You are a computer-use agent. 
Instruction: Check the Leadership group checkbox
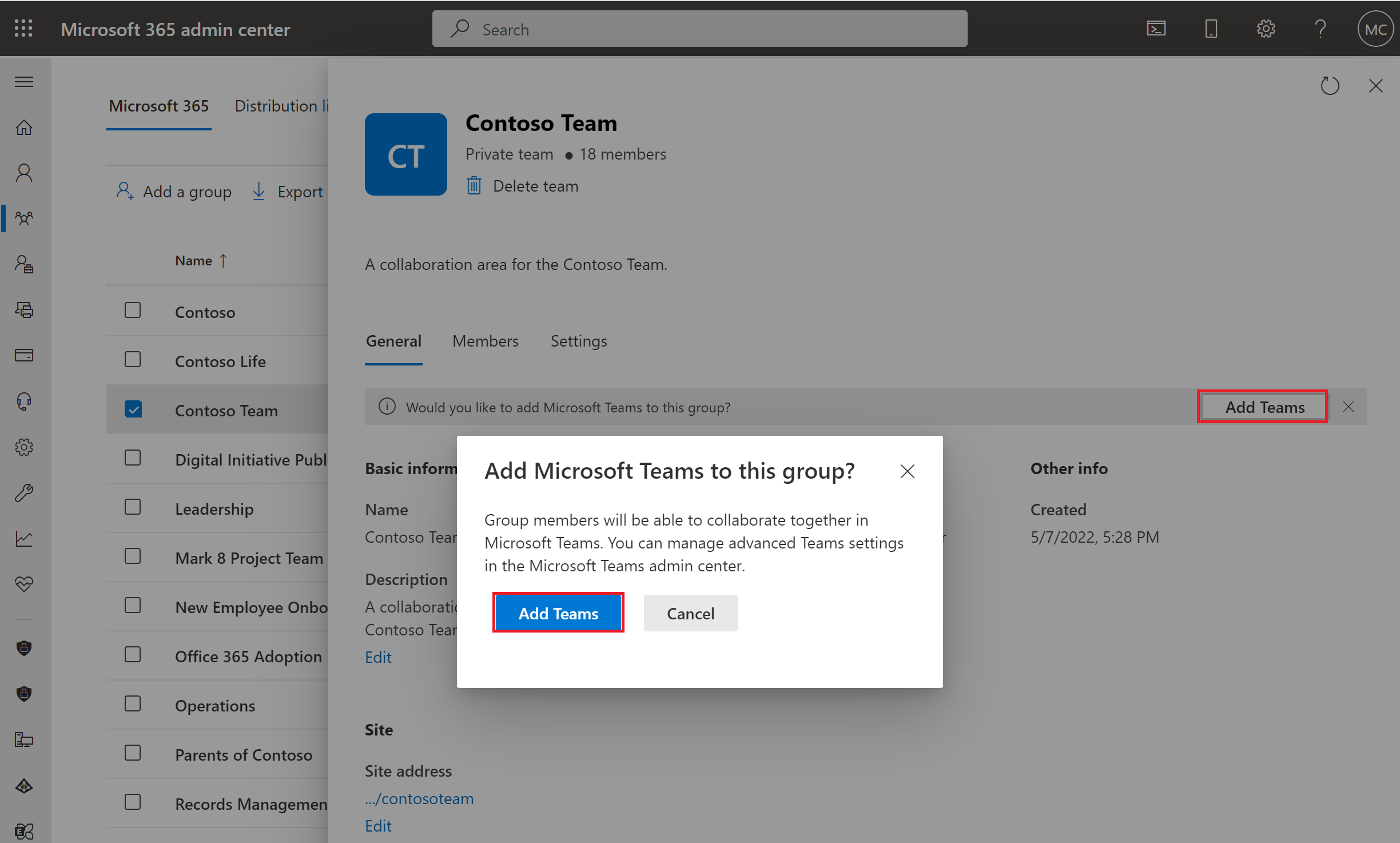click(133, 507)
